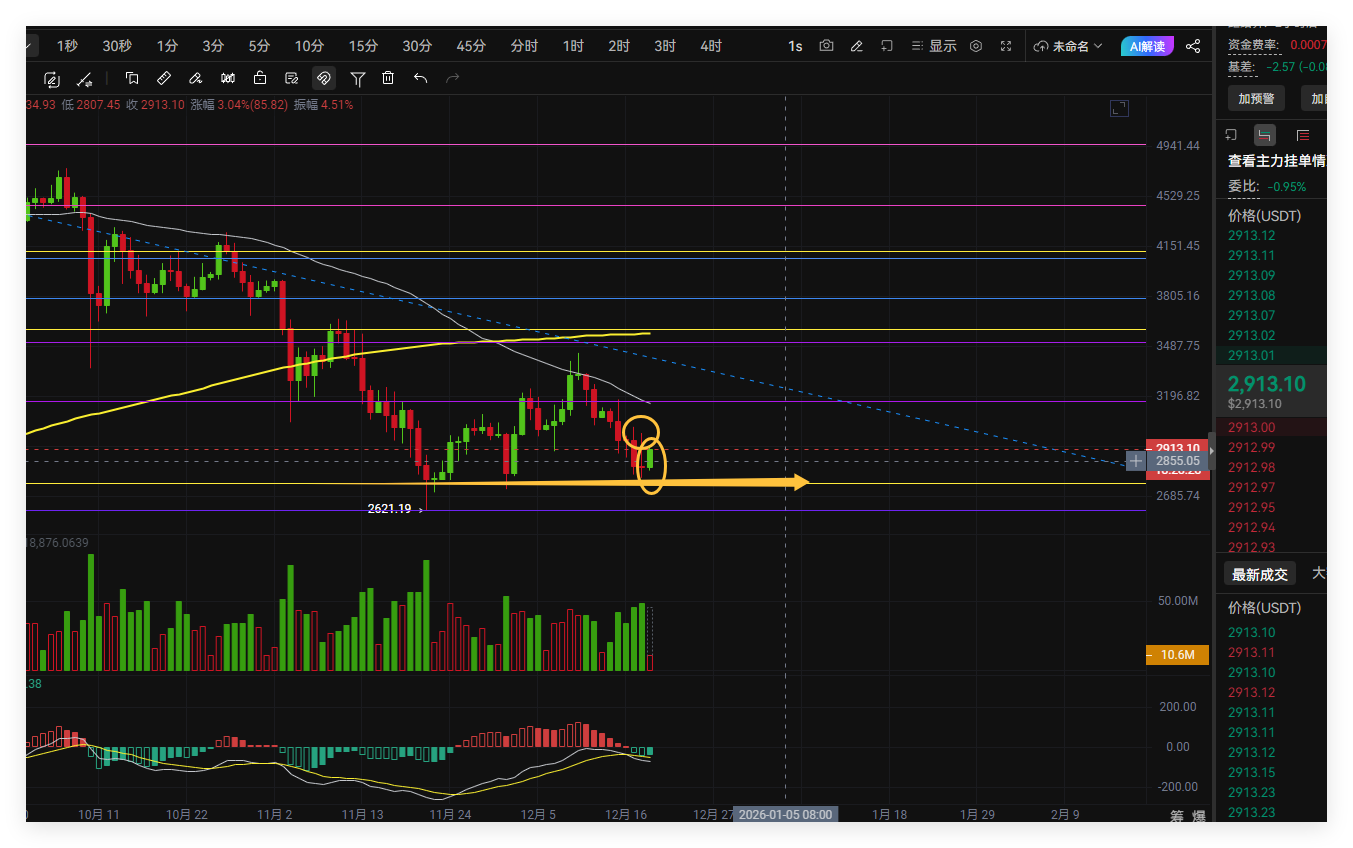Open the share icon beside AI解读
1353x848 pixels.
point(1192,46)
